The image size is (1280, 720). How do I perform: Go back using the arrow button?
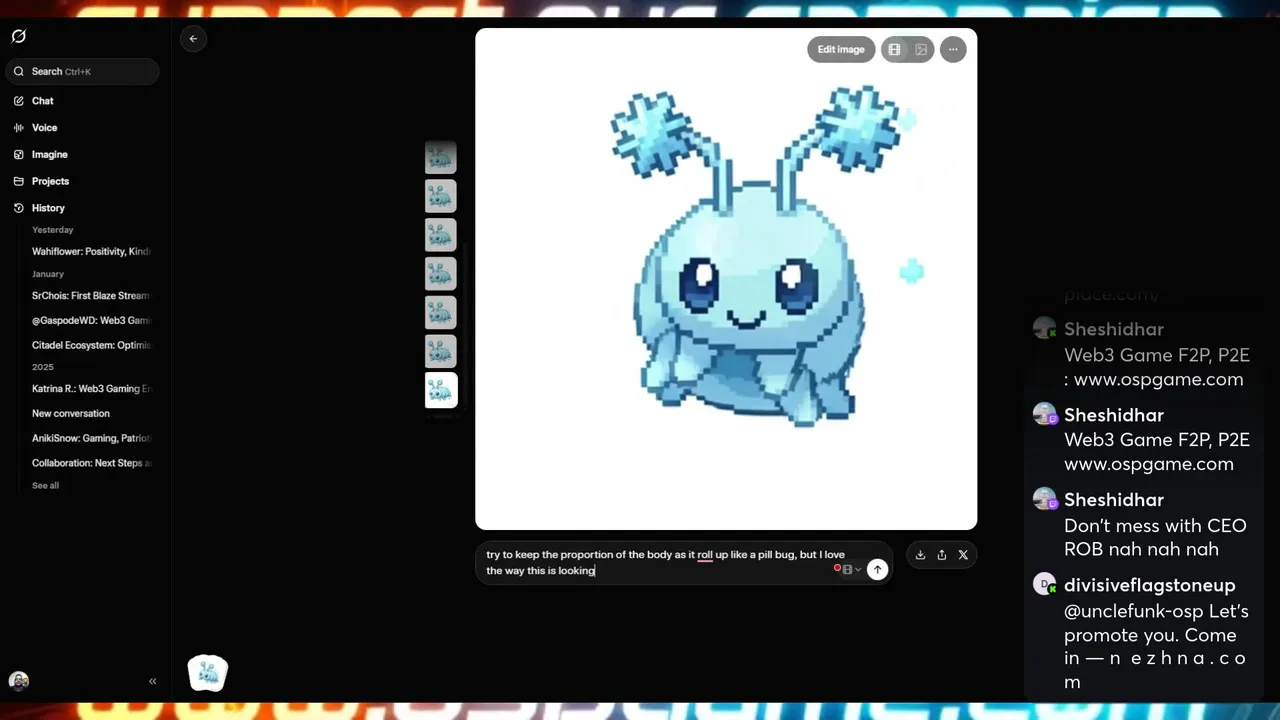pos(193,39)
